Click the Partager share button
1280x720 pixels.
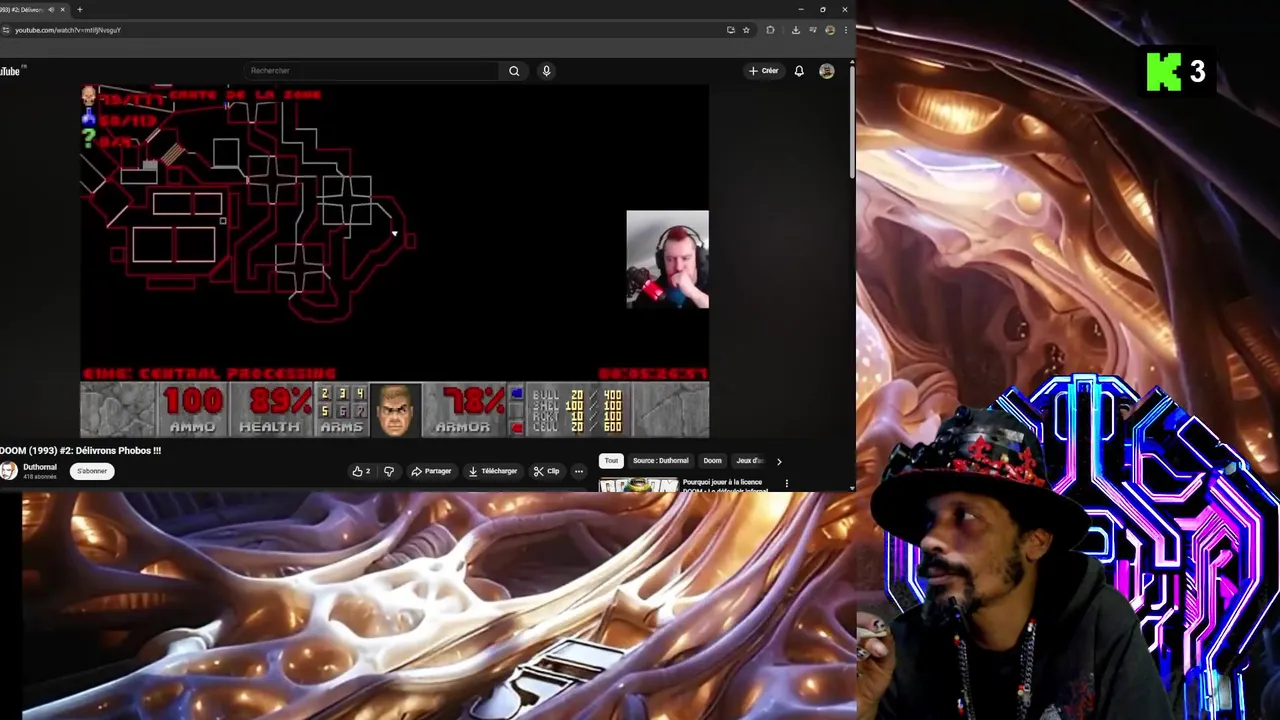(x=431, y=471)
